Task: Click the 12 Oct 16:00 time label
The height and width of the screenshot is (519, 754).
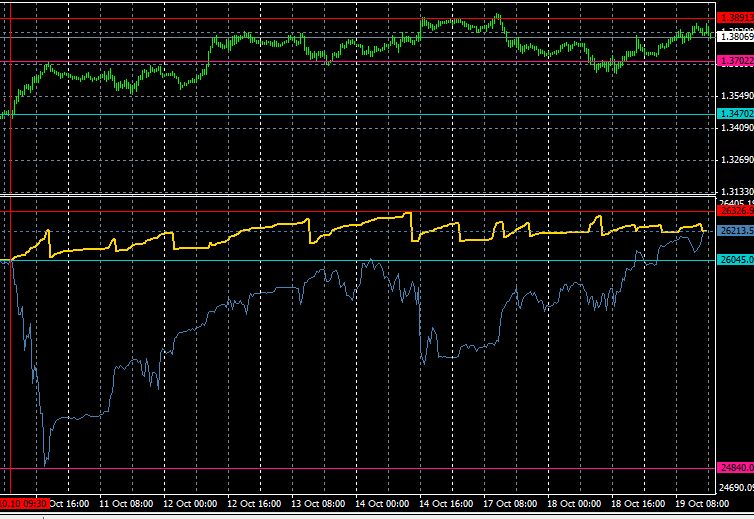Action: [x=254, y=504]
